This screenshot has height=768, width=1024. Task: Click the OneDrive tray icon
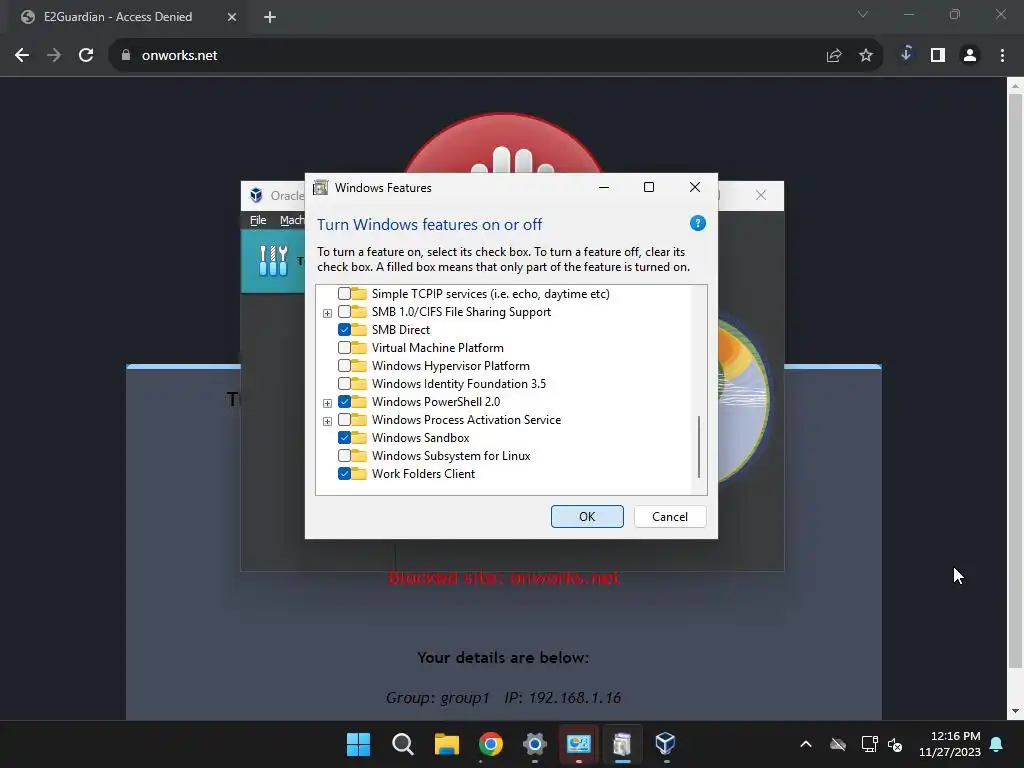tap(838, 744)
